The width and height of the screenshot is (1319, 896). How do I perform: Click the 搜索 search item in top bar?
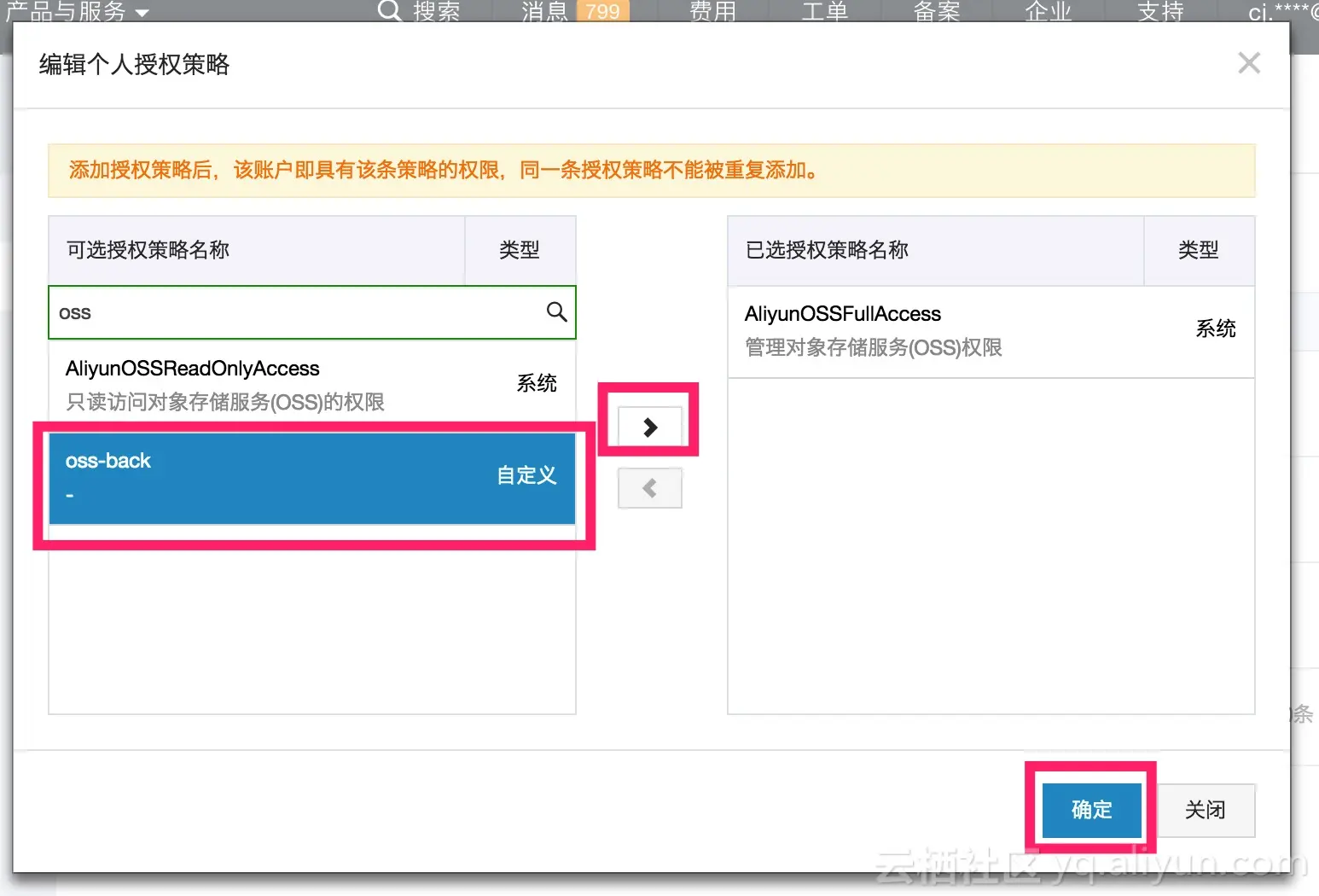[419, 12]
